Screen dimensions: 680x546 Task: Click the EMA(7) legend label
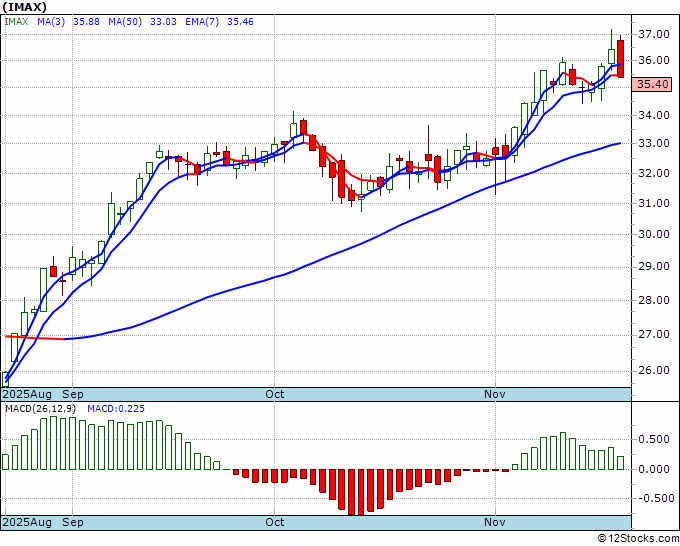[202, 22]
